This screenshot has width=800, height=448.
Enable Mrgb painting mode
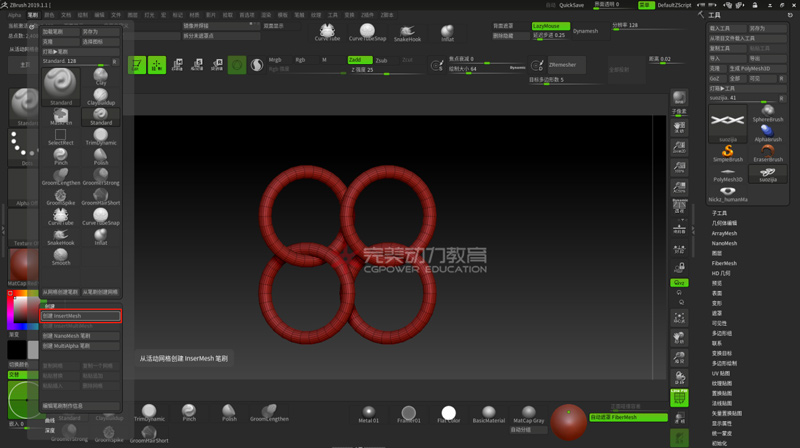pos(275,60)
